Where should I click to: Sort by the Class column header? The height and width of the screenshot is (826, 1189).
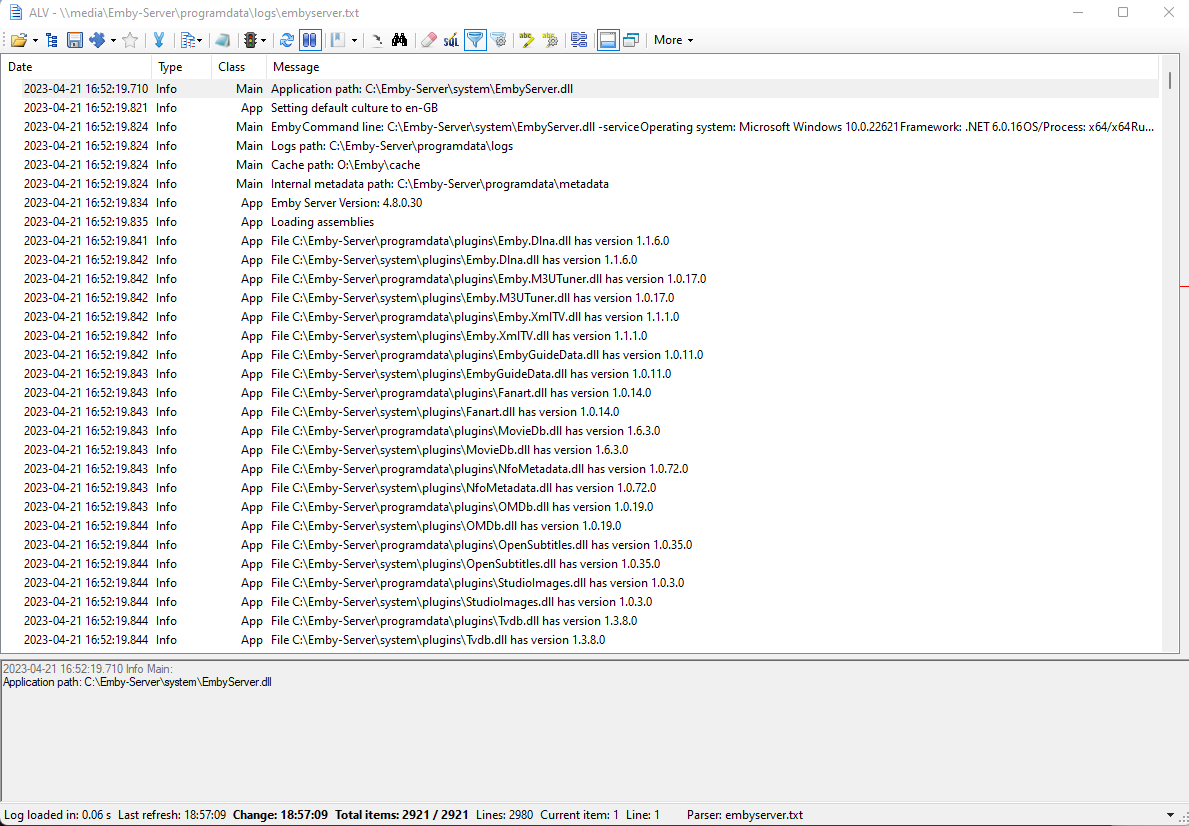(239, 67)
